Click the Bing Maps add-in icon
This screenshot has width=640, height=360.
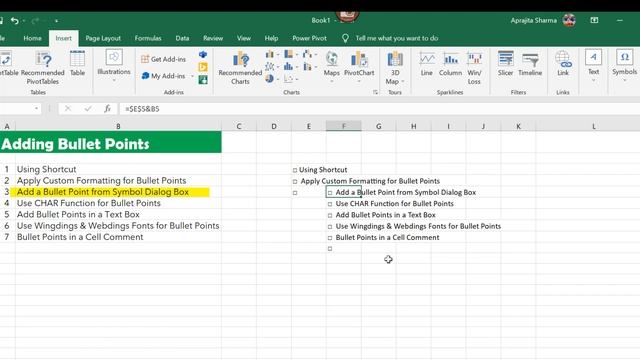point(203,67)
